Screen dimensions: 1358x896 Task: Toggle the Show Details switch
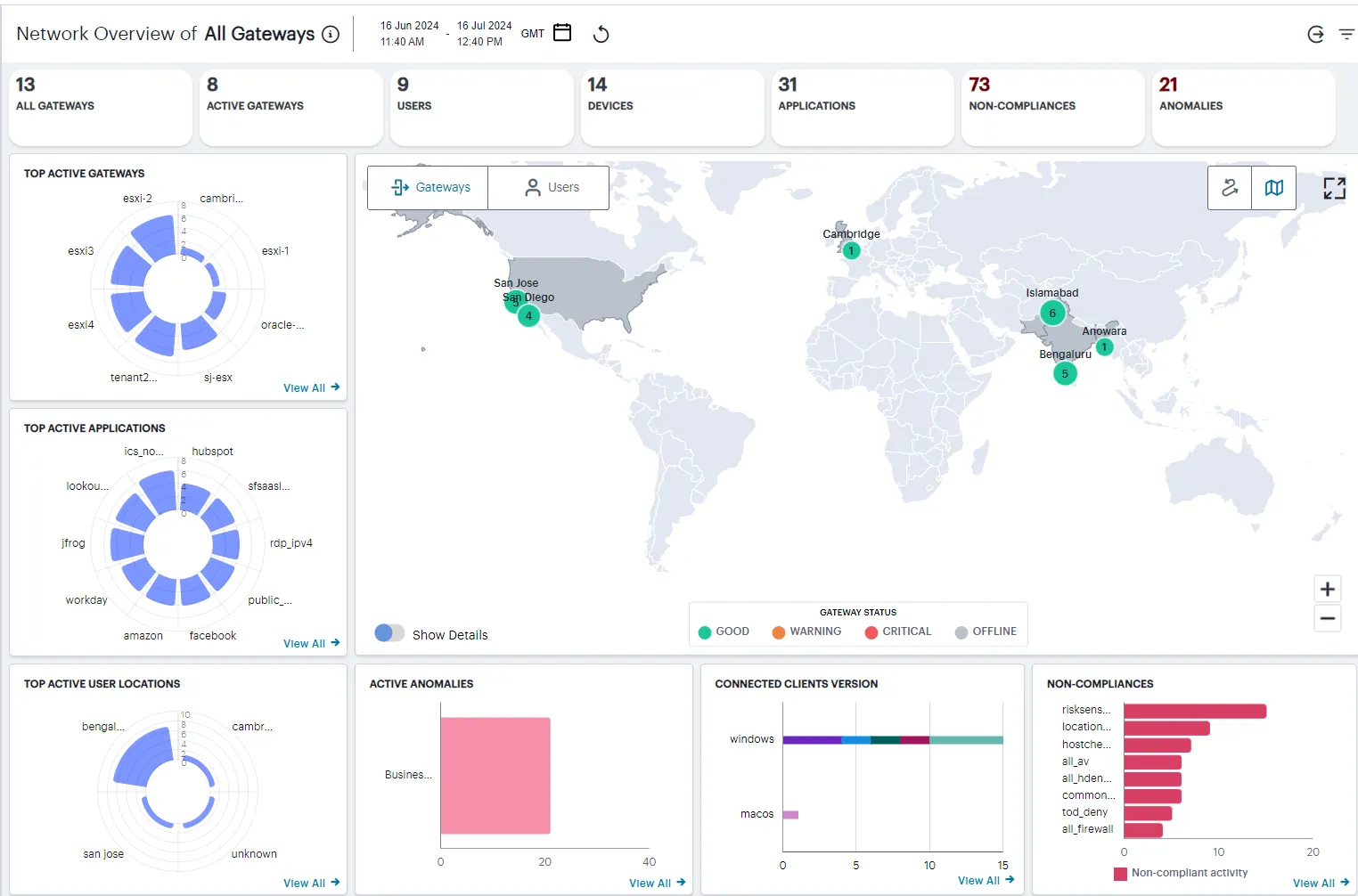[389, 633]
